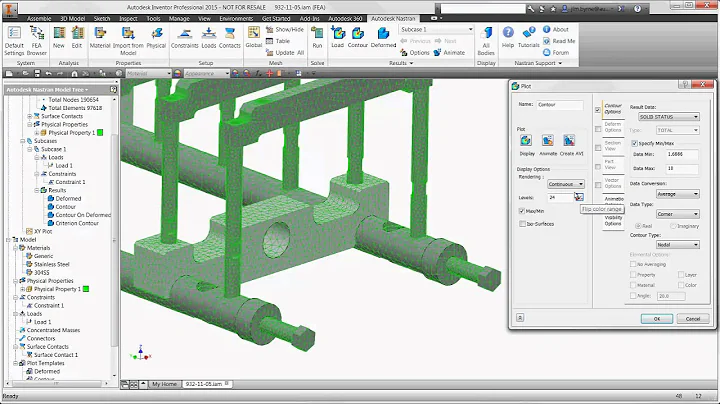The height and width of the screenshot is (404, 720).
Task: Switch to the Sketch ribbon tab
Action: point(102,18)
